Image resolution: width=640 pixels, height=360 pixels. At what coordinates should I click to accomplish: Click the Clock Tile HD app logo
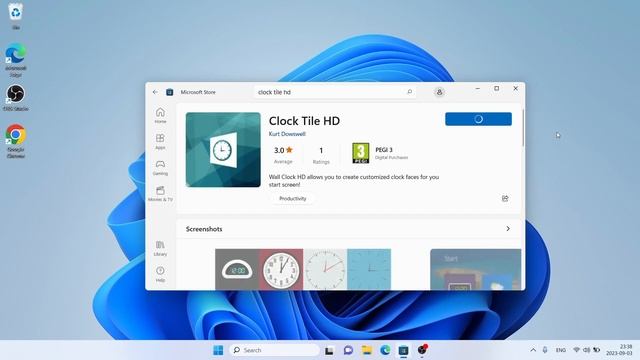[x=223, y=150]
